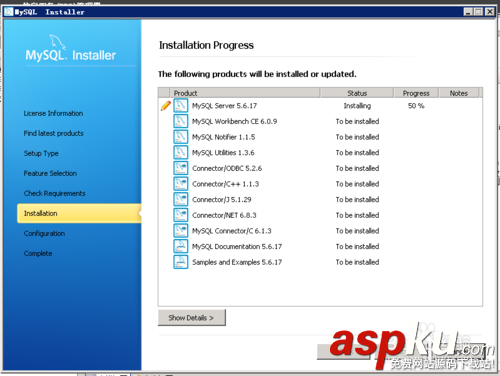Select the MySQL Utilities 1.3.6 text
500x376 pixels.
[x=223, y=153]
